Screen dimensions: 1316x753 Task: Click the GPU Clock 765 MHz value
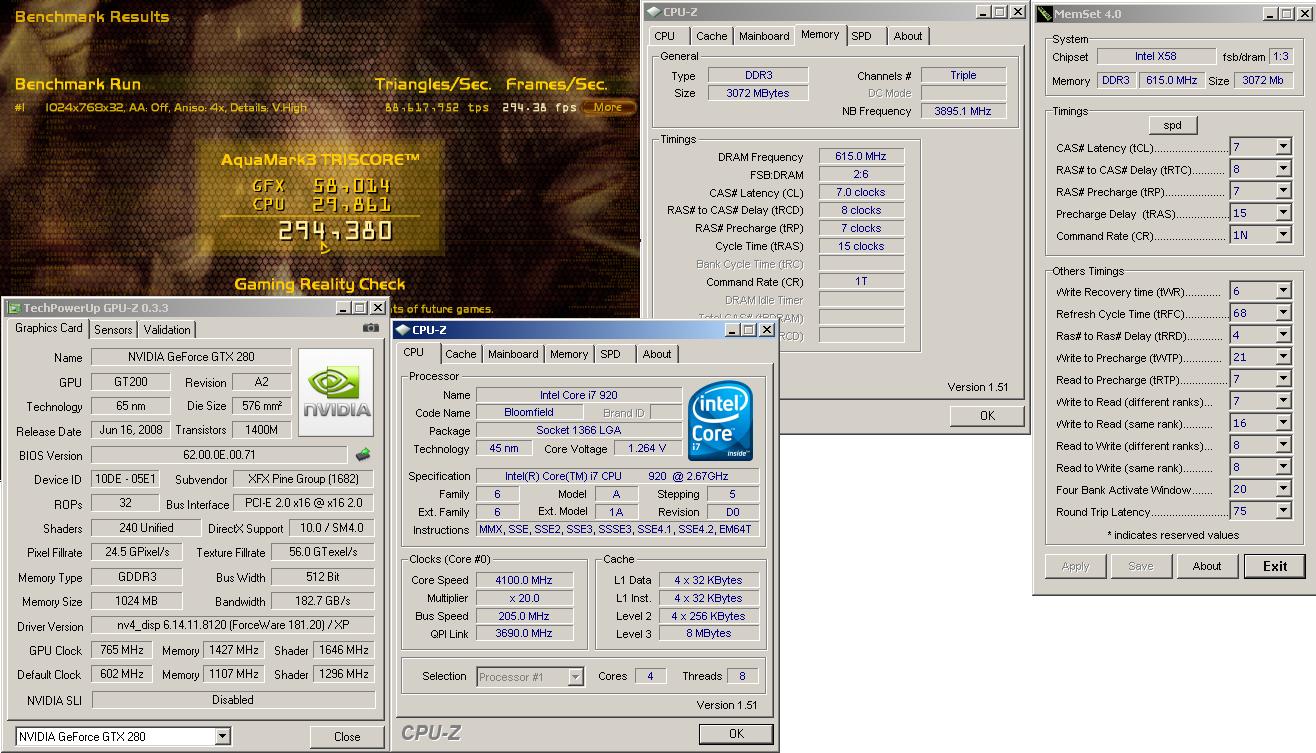click(x=120, y=650)
